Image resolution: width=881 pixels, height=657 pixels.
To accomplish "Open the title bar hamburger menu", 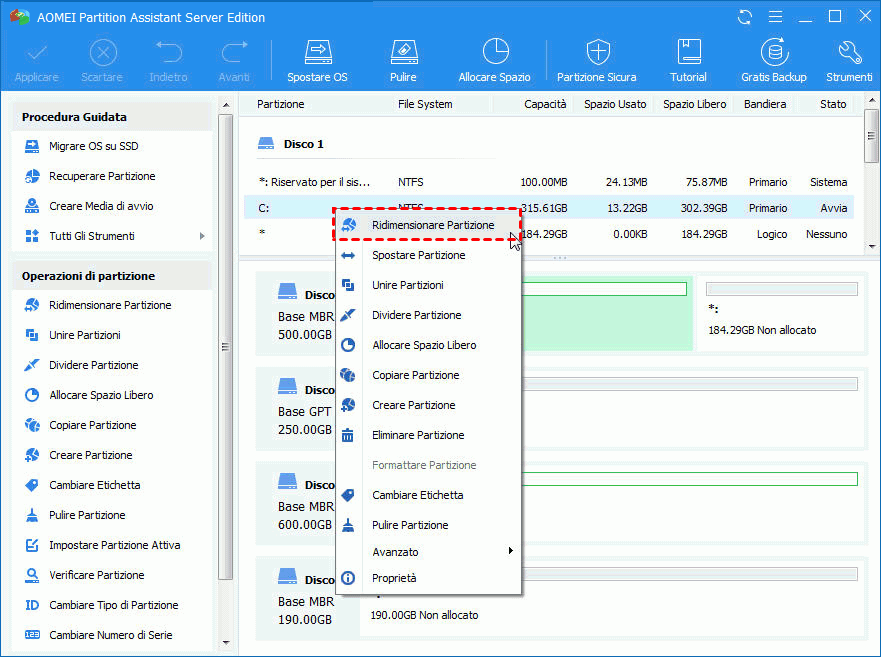I will coord(775,17).
